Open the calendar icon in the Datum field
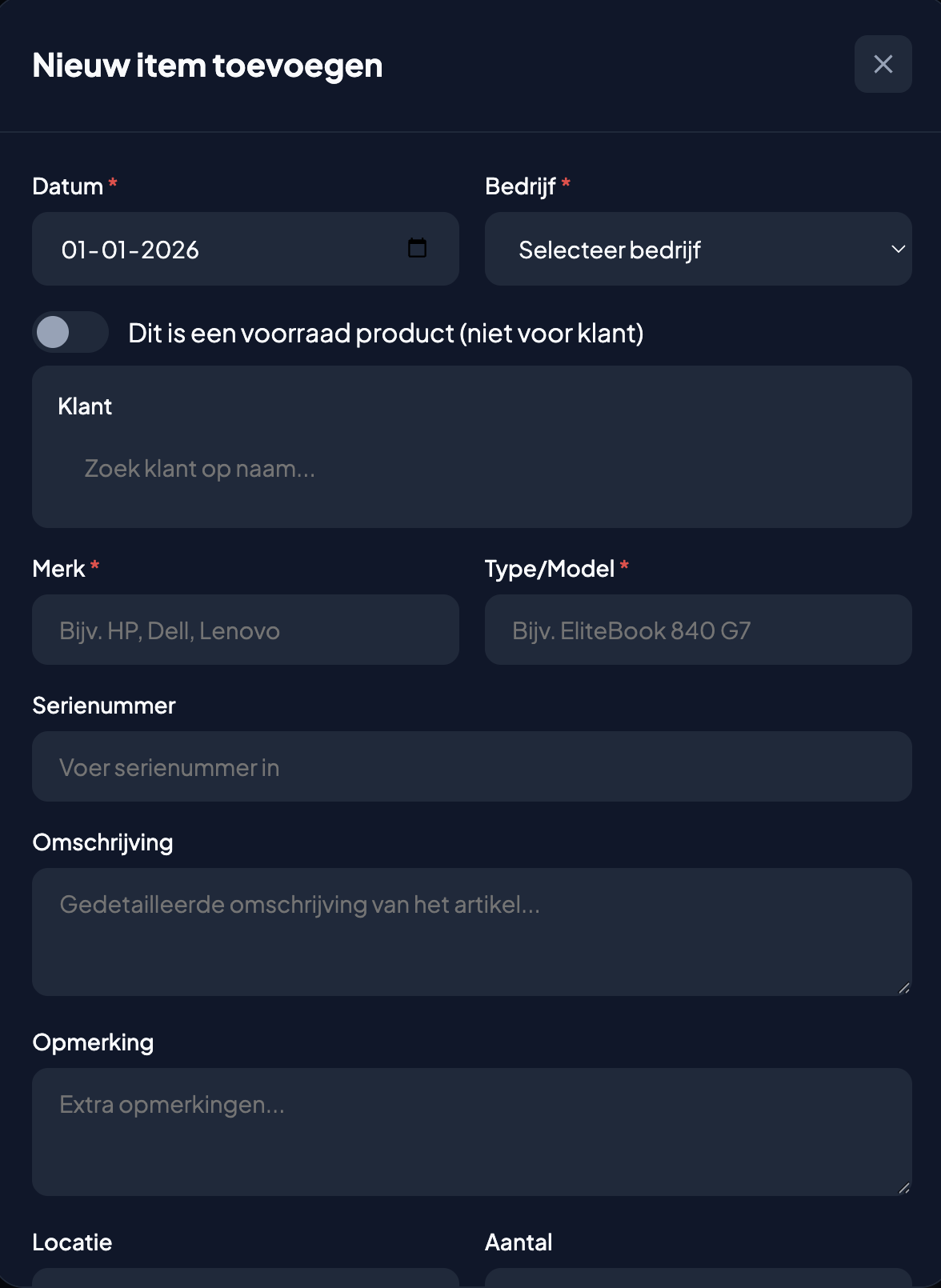941x1288 pixels. (x=417, y=249)
